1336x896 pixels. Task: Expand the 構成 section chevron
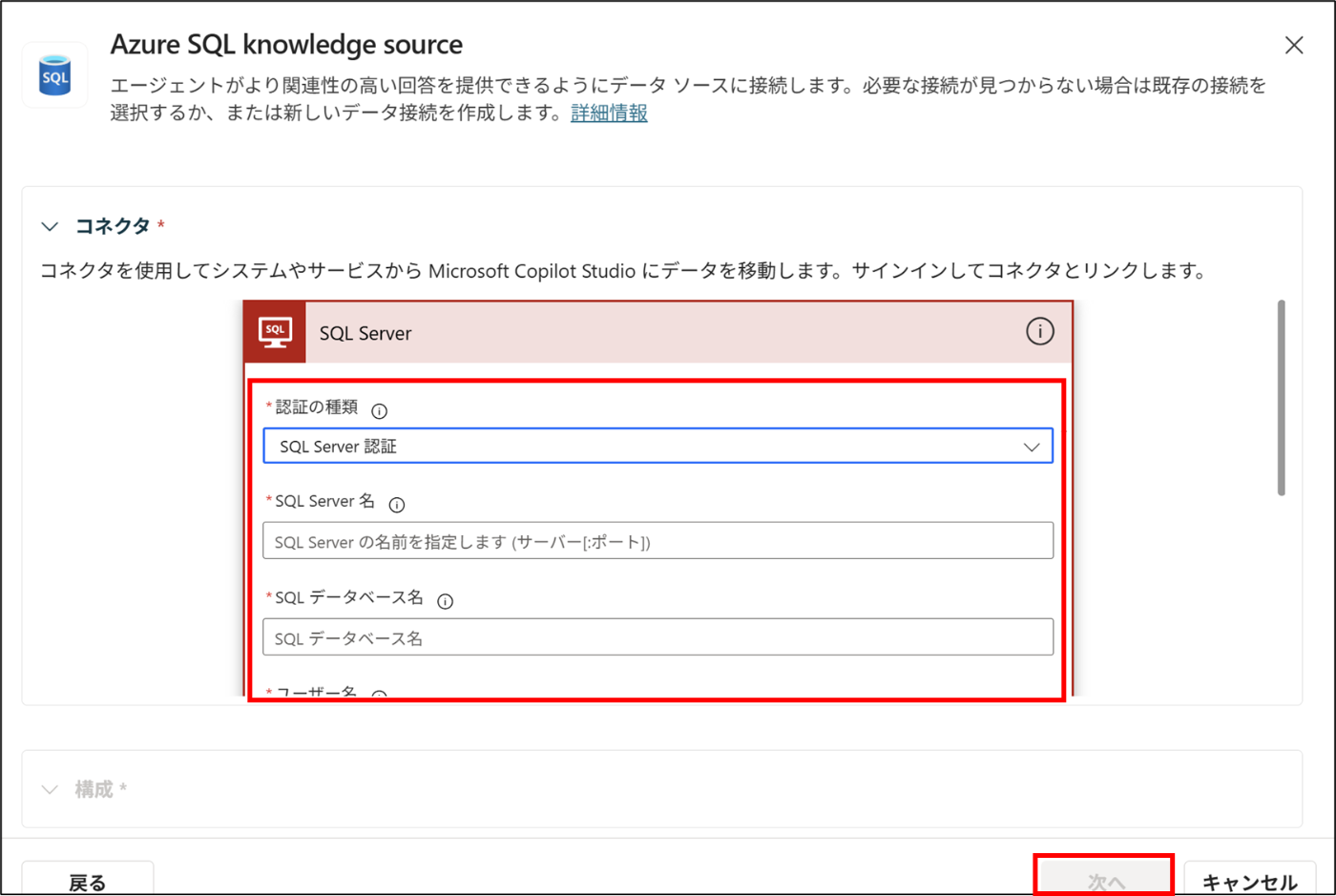click(50, 789)
